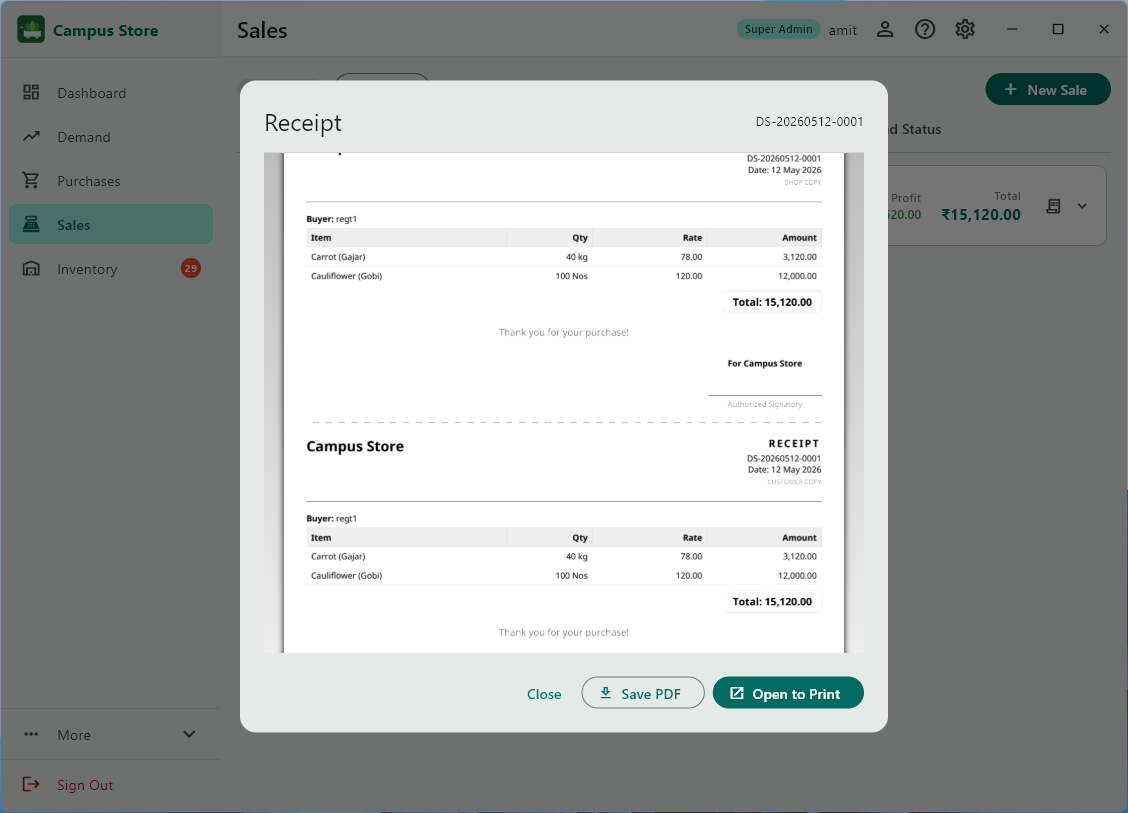This screenshot has height=813, width=1128.
Task: Click Campus Store heading on customer copy
Action: 355,446
